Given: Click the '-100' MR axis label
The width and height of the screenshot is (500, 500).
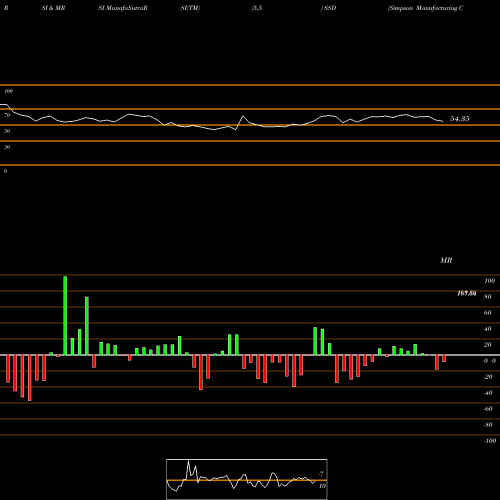Looking at the screenshot, I should 490,441.
